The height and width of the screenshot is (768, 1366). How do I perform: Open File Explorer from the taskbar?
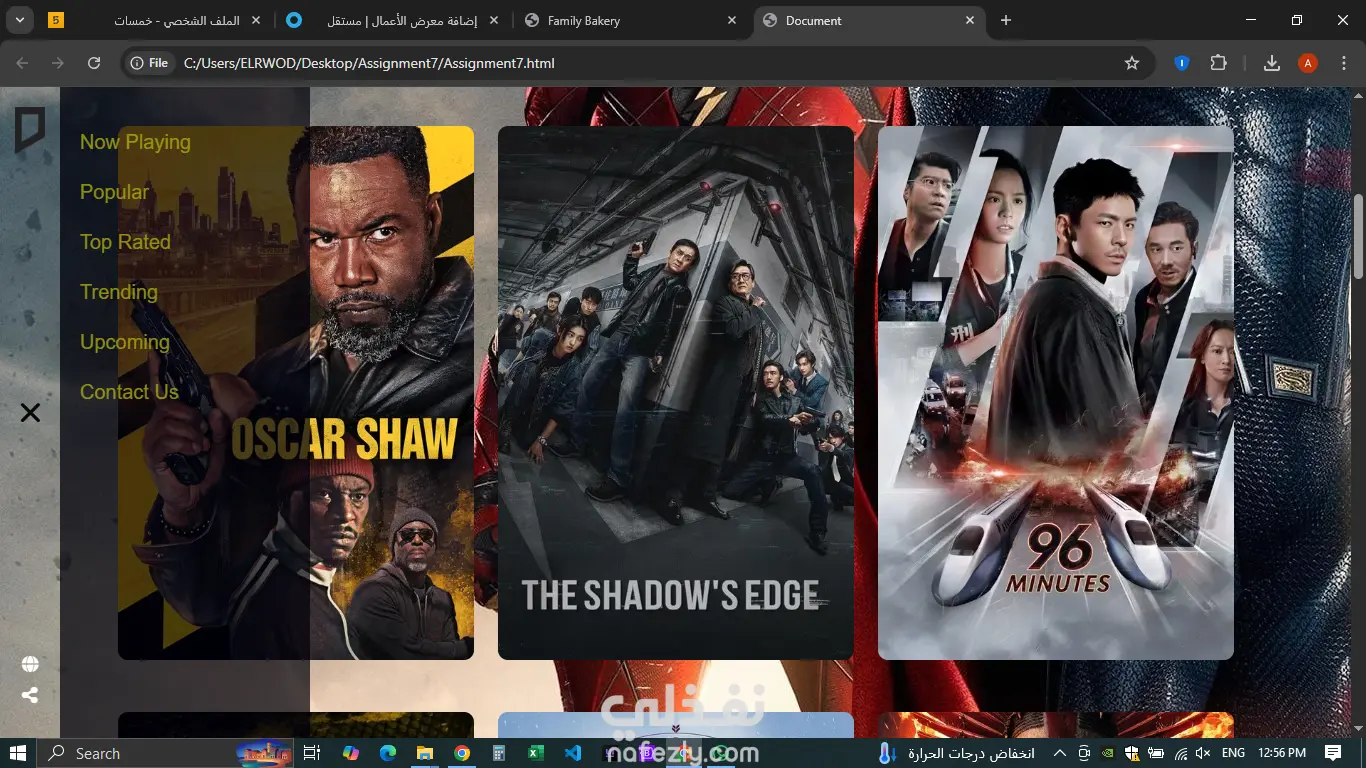pyautogui.click(x=425, y=753)
